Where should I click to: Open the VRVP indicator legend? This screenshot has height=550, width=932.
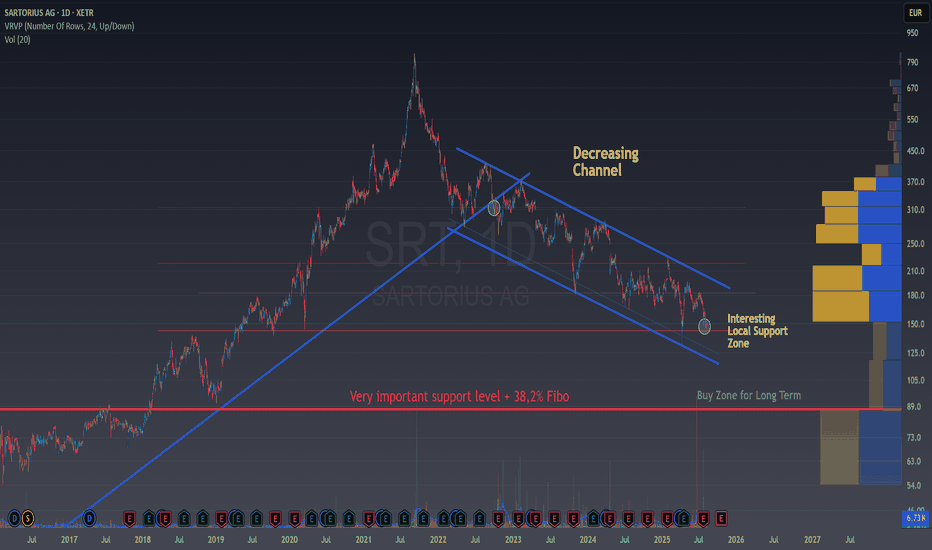click(69, 26)
